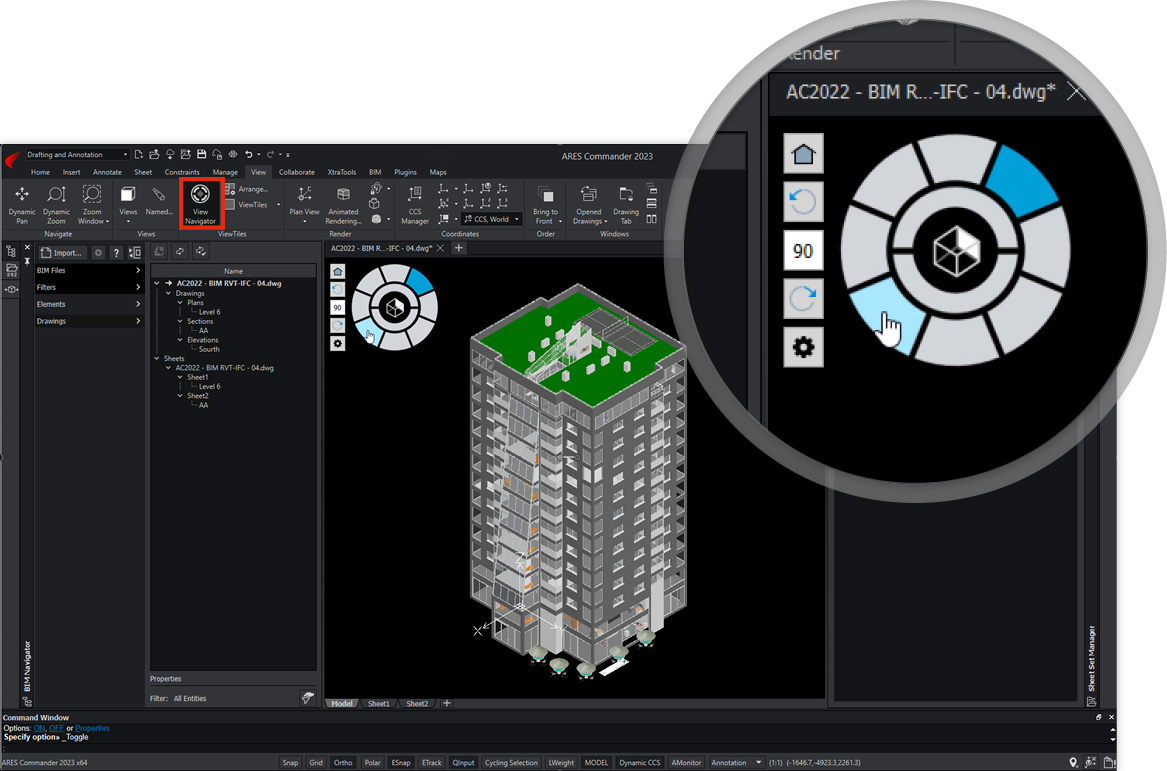Viewport: 1167px width, 771px height.
Task: Toggle Polar guides
Action: [372, 762]
